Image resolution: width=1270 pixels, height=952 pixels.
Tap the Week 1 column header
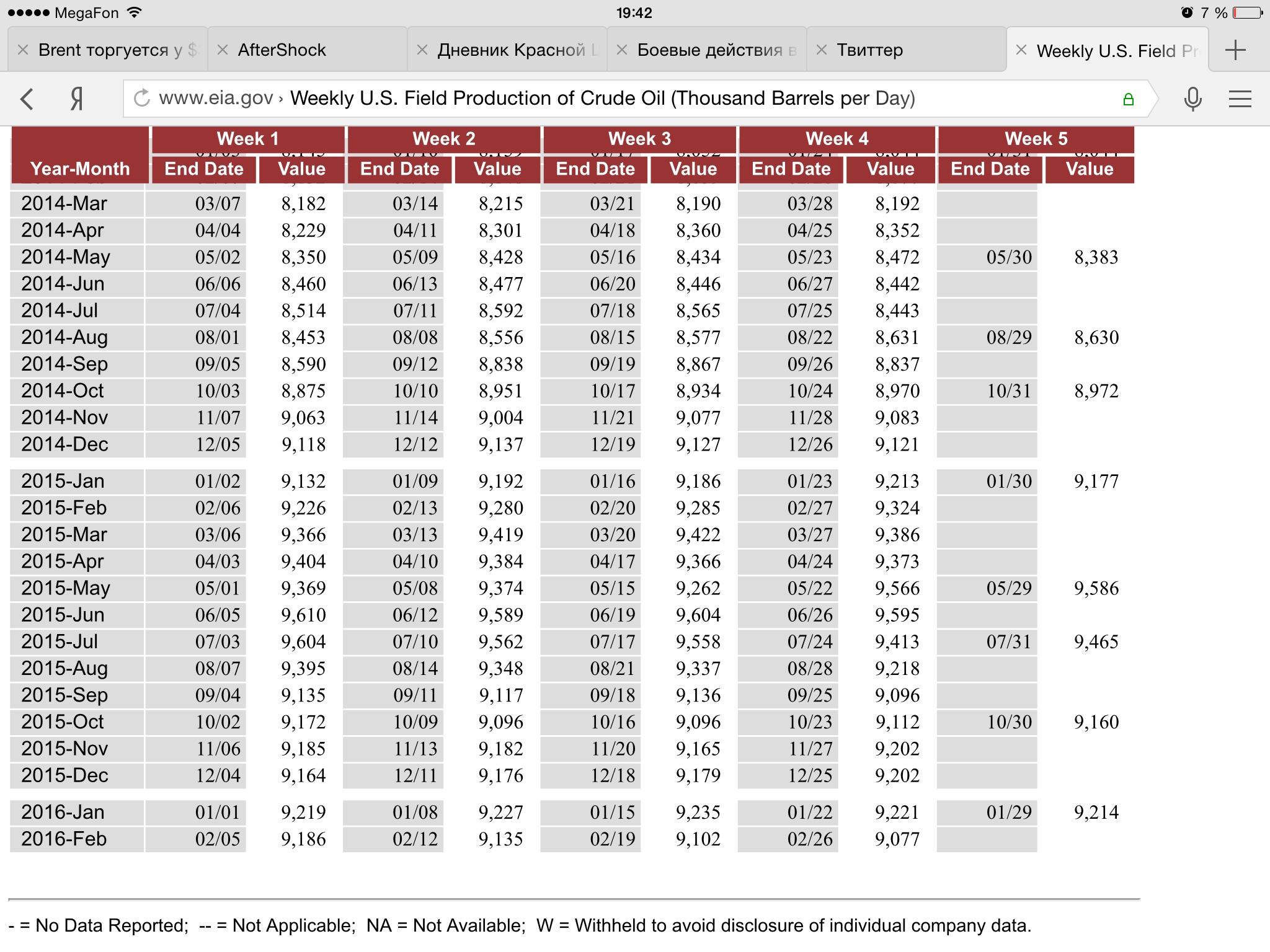click(248, 139)
